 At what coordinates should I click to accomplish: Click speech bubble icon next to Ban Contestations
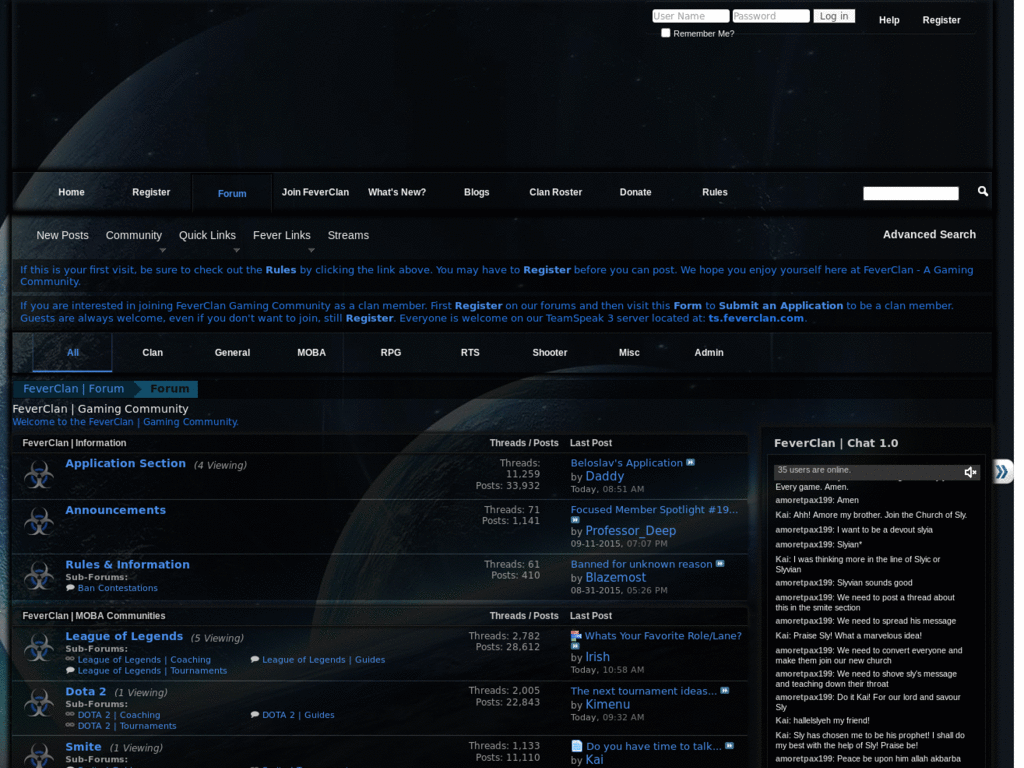[71, 588]
